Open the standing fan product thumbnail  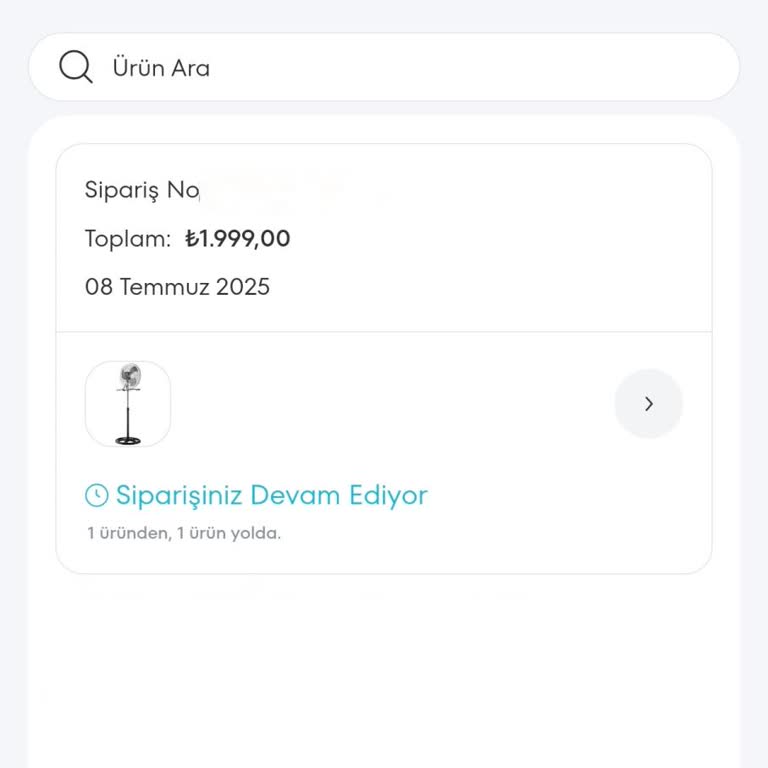pos(128,404)
